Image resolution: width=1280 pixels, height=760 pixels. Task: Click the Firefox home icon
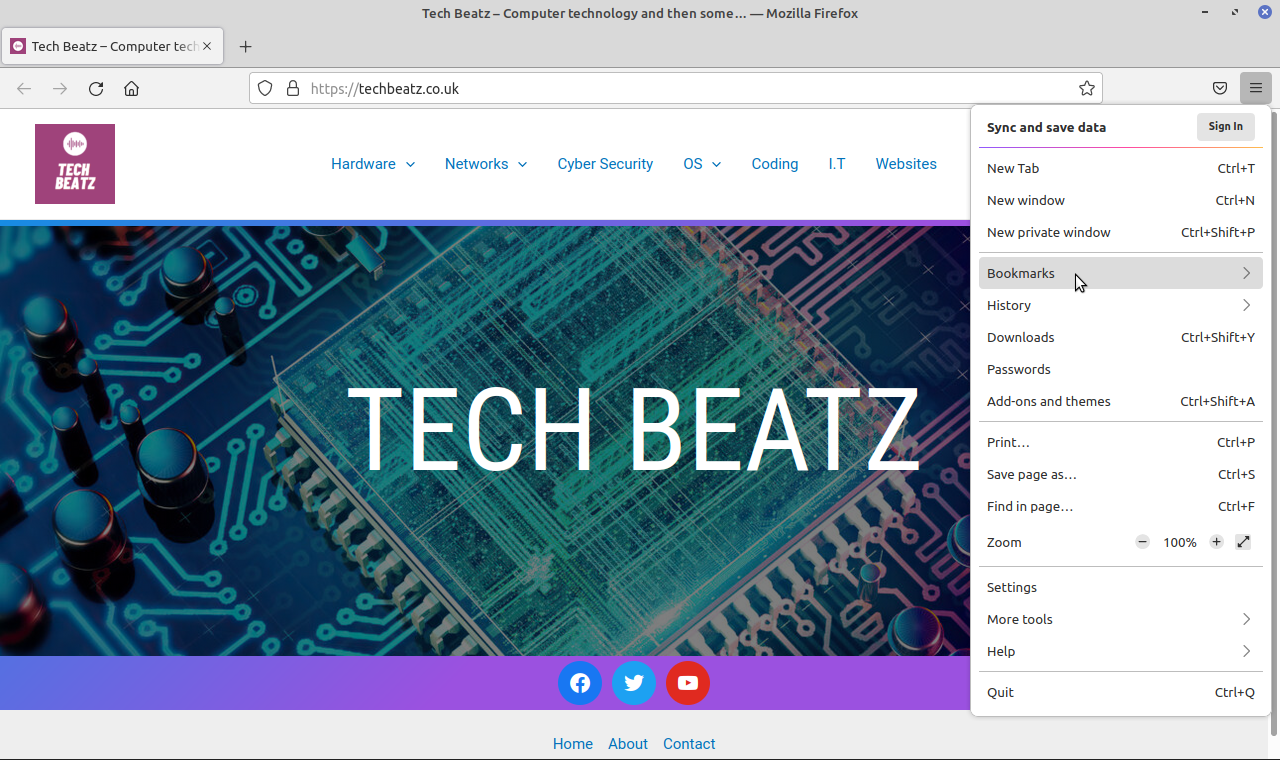coord(131,88)
